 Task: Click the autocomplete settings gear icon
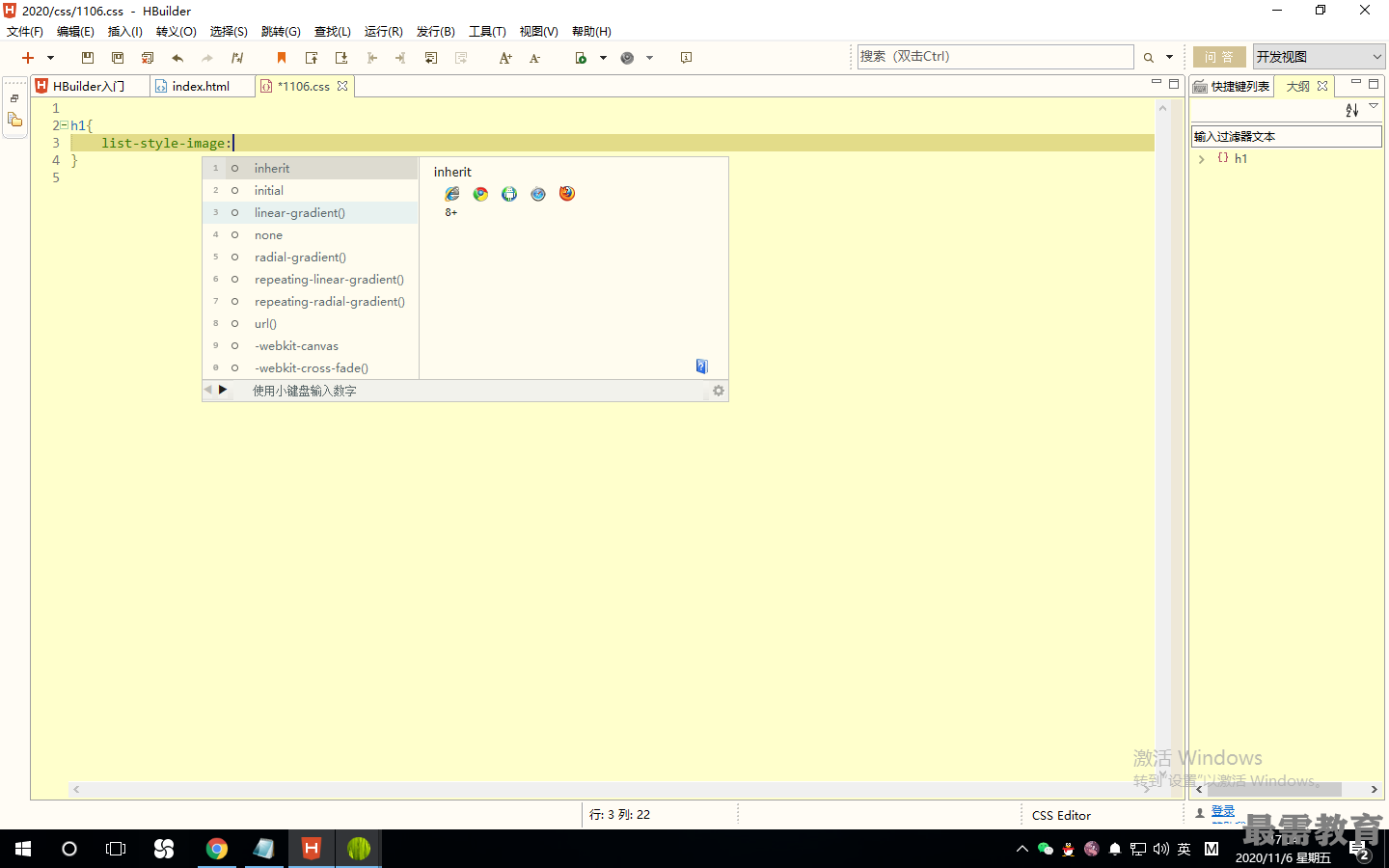point(719,391)
